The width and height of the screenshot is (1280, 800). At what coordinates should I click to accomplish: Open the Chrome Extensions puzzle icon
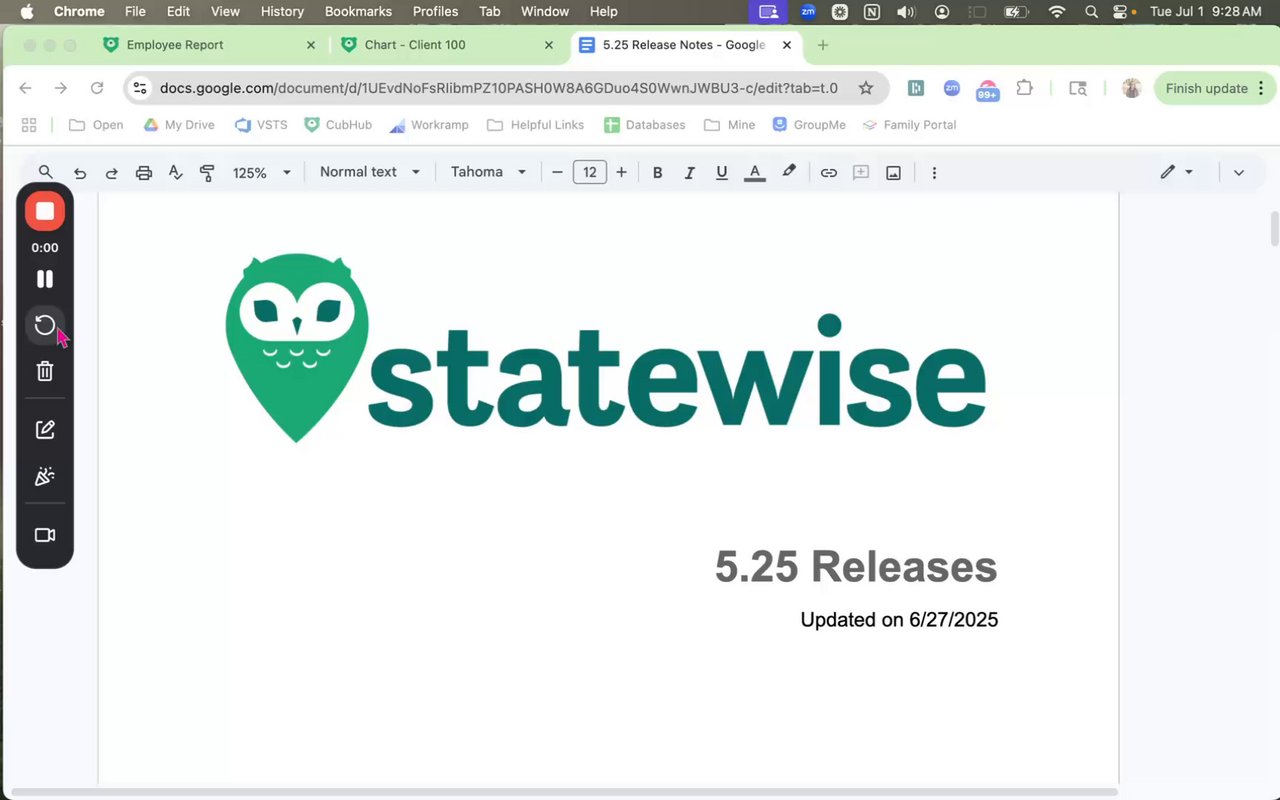(1025, 88)
